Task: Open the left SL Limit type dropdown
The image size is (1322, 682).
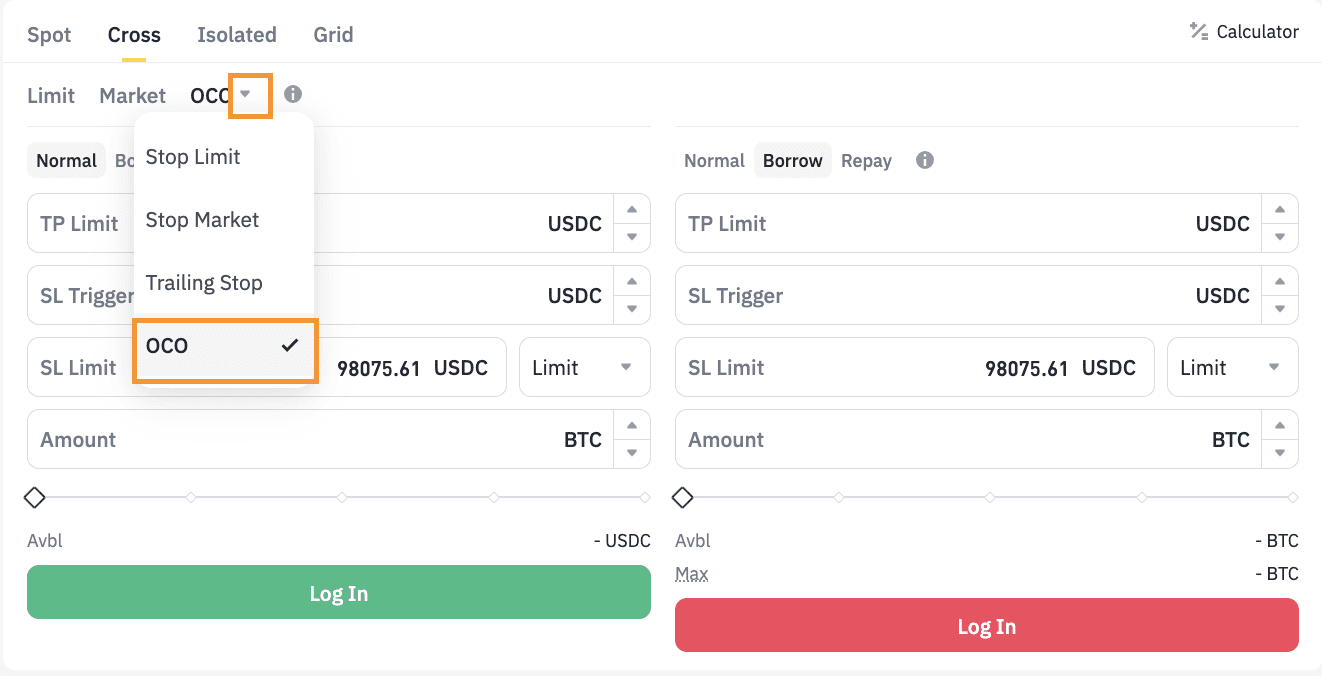Action: pos(584,367)
